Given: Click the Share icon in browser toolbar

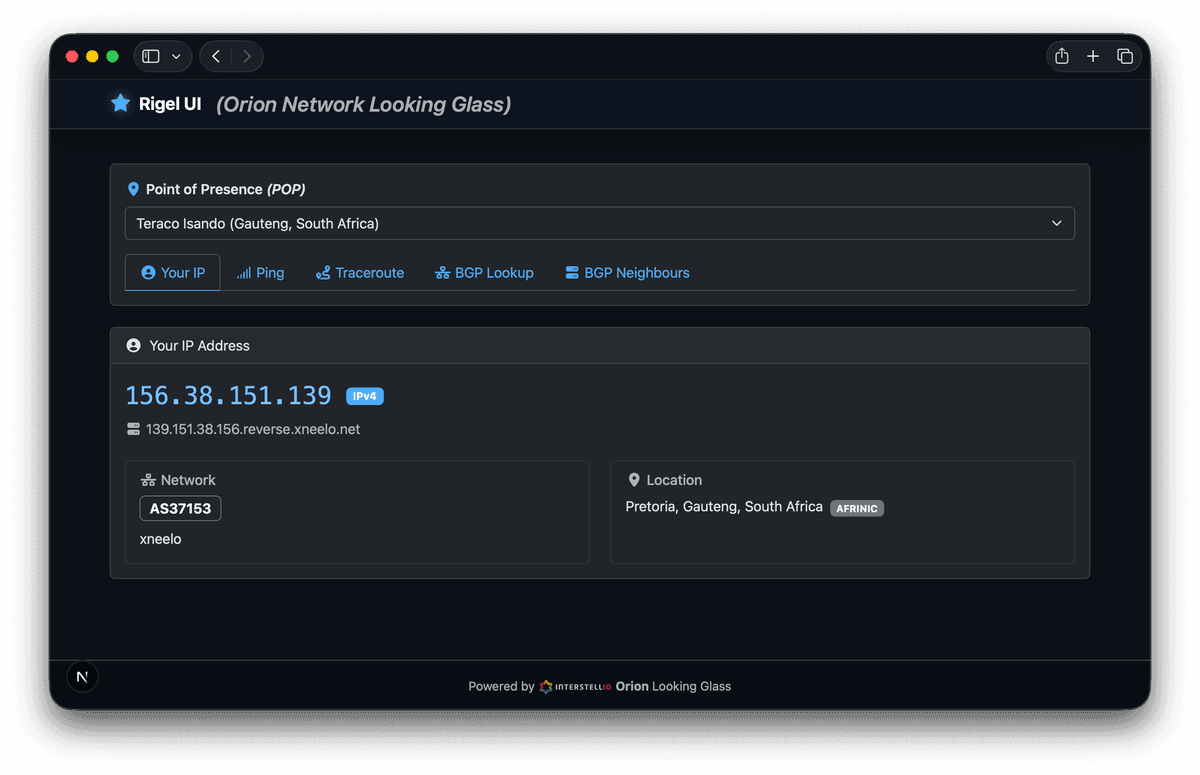Looking at the screenshot, I should 1062,57.
